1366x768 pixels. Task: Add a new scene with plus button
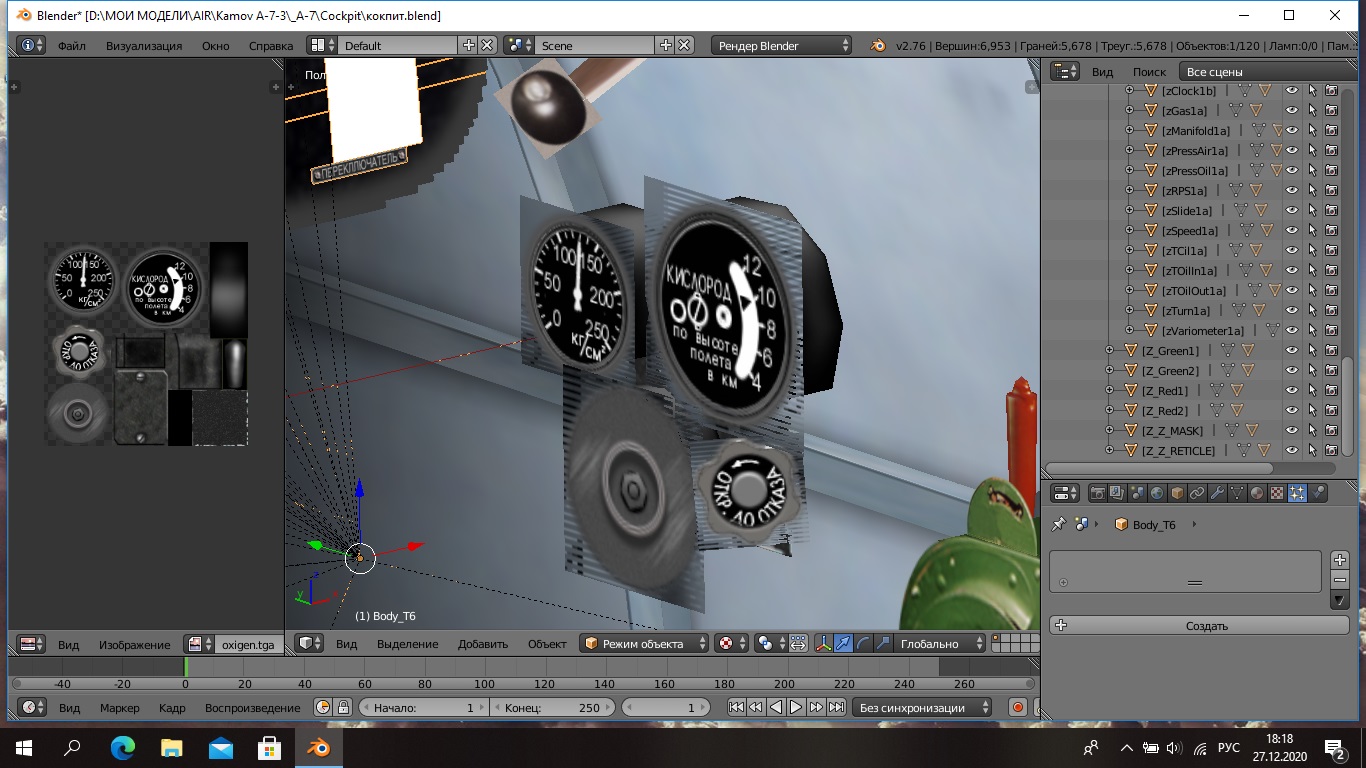pyautogui.click(x=666, y=45)
